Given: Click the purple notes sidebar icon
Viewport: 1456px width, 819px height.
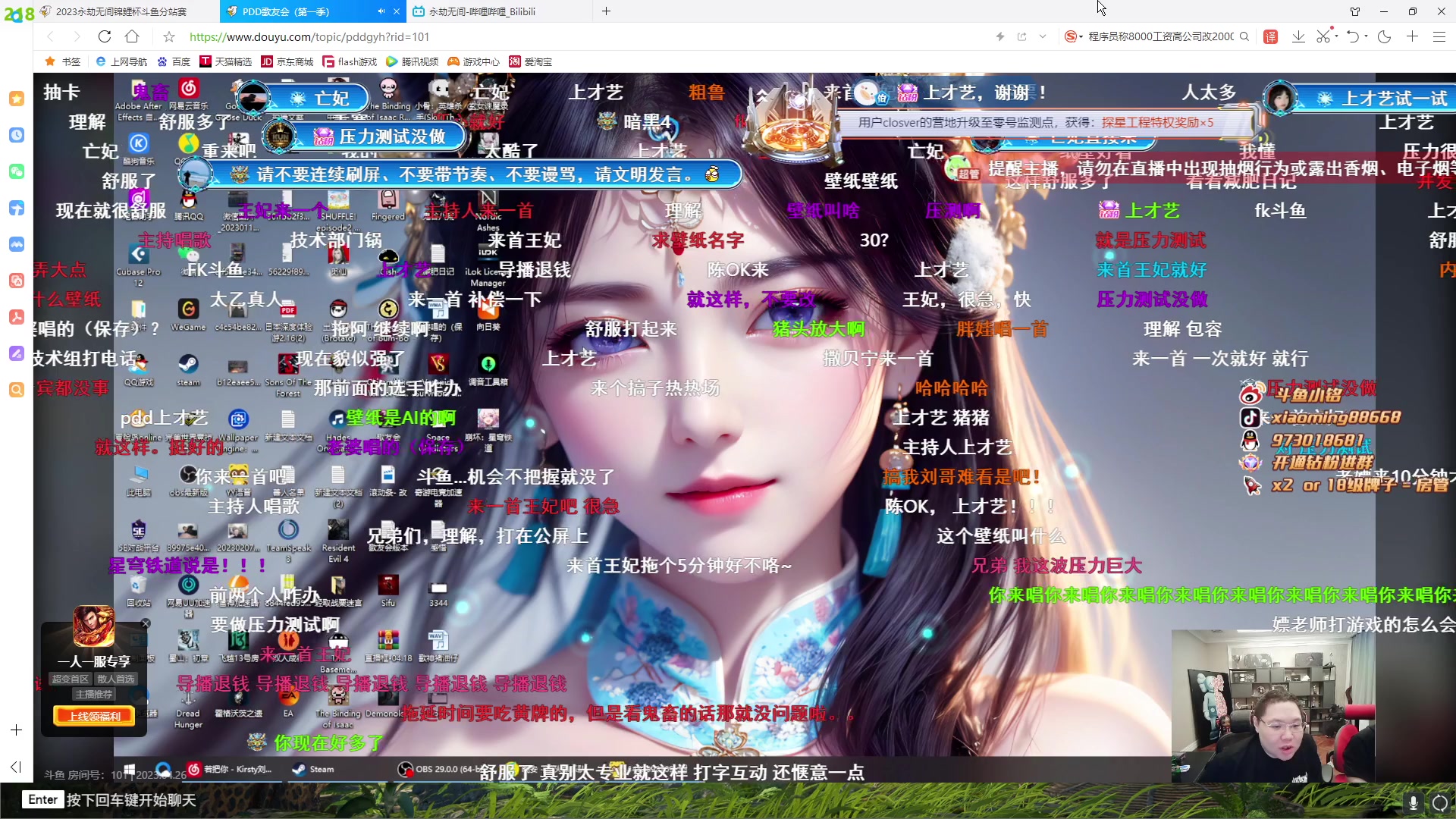Looking at the screenshot, I should (x=16, y=353).
